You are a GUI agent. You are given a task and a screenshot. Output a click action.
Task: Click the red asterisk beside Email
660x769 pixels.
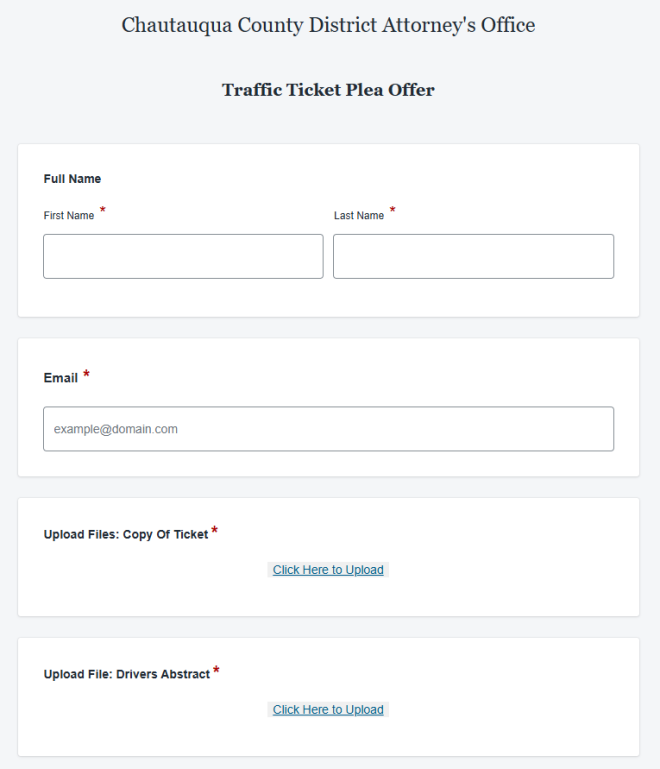click(86, 374)
